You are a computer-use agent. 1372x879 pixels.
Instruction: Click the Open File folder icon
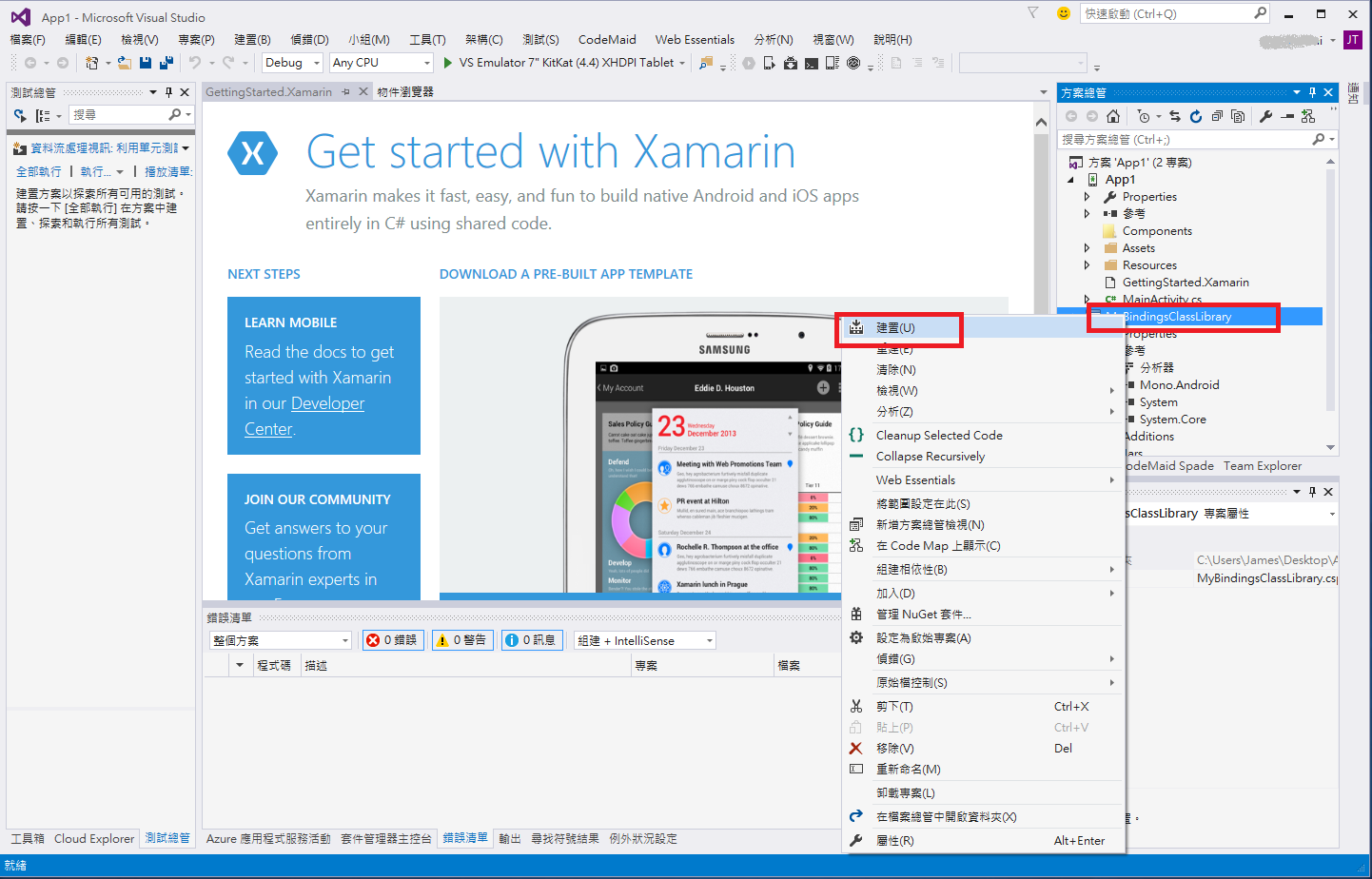point(125,63)
